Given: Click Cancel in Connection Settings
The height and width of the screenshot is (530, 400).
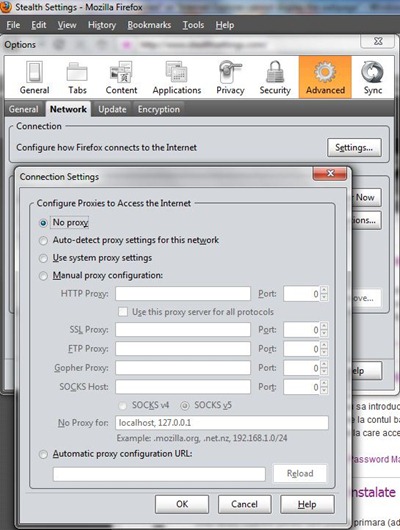Looking at the screenshot, I should [244, 504].
